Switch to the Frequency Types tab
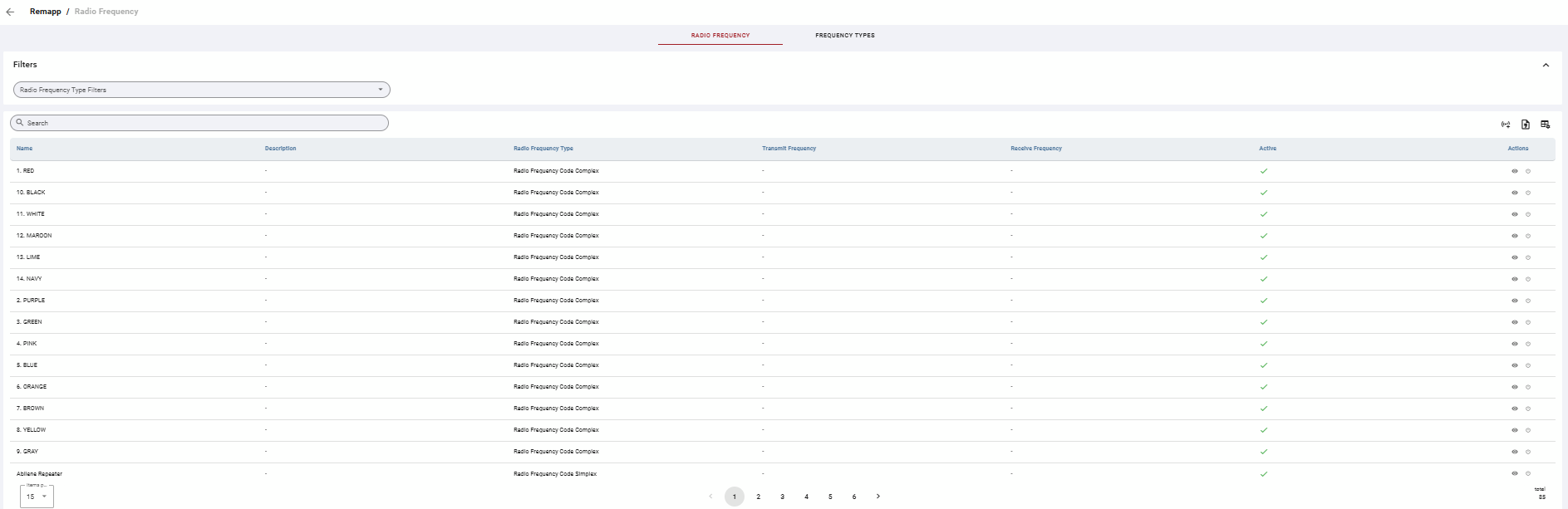This screenshot has width=1568, height=509. point(845,36)
